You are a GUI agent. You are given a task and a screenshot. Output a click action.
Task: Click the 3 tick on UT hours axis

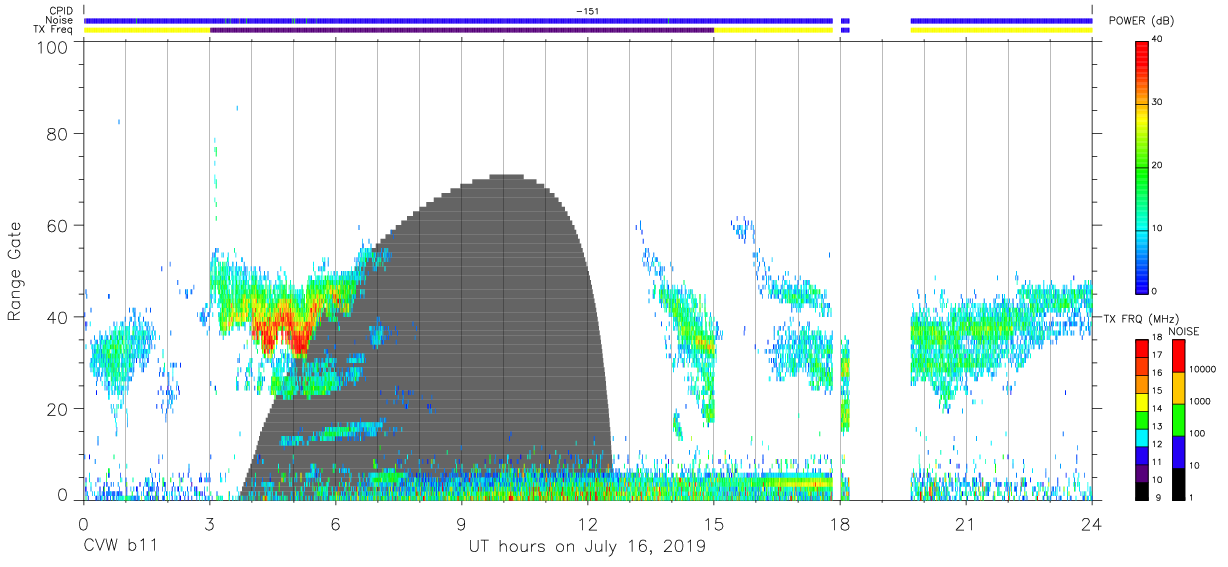click(x=209, y=524)
